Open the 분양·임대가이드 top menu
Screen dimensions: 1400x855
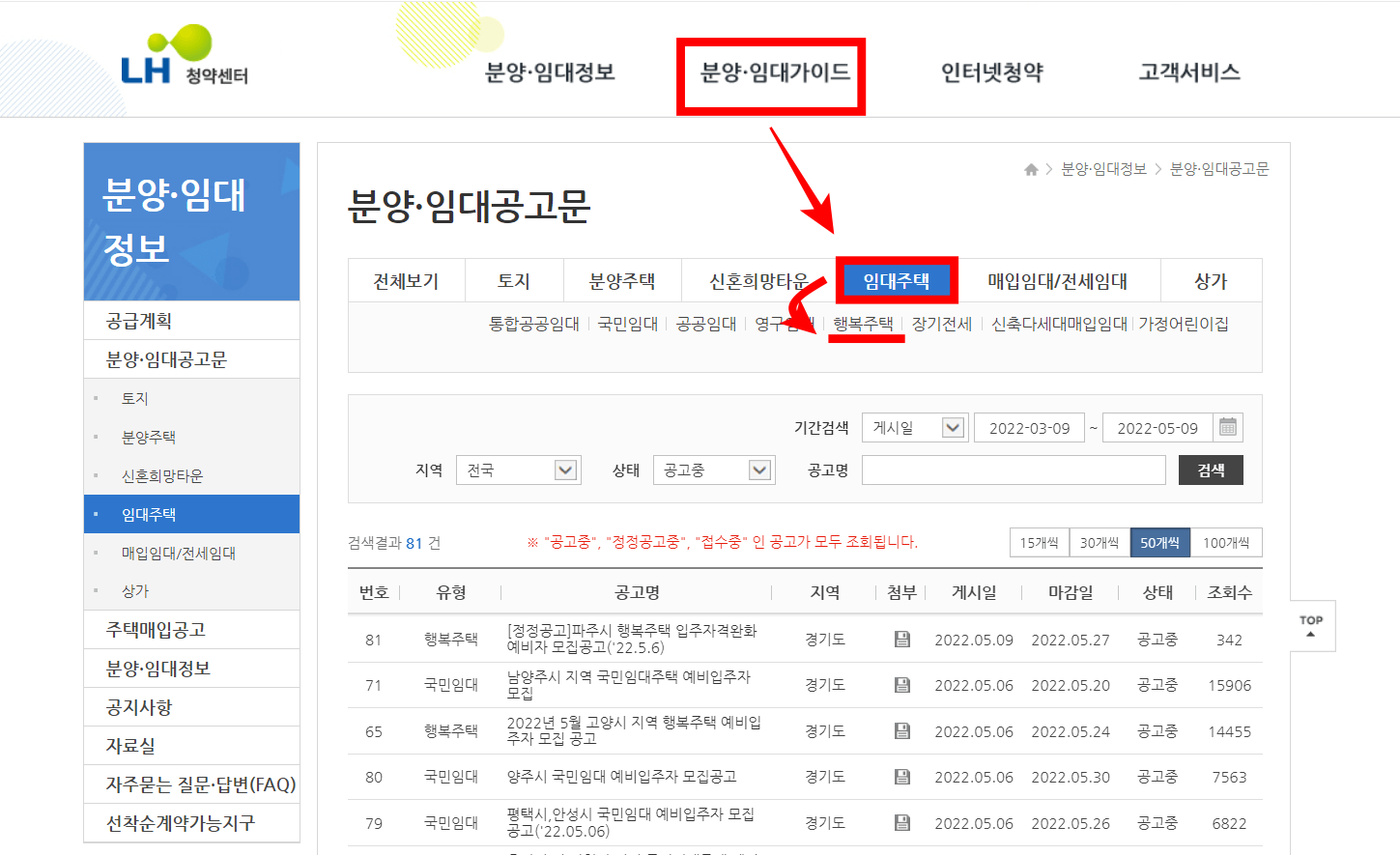coord(775,71)
